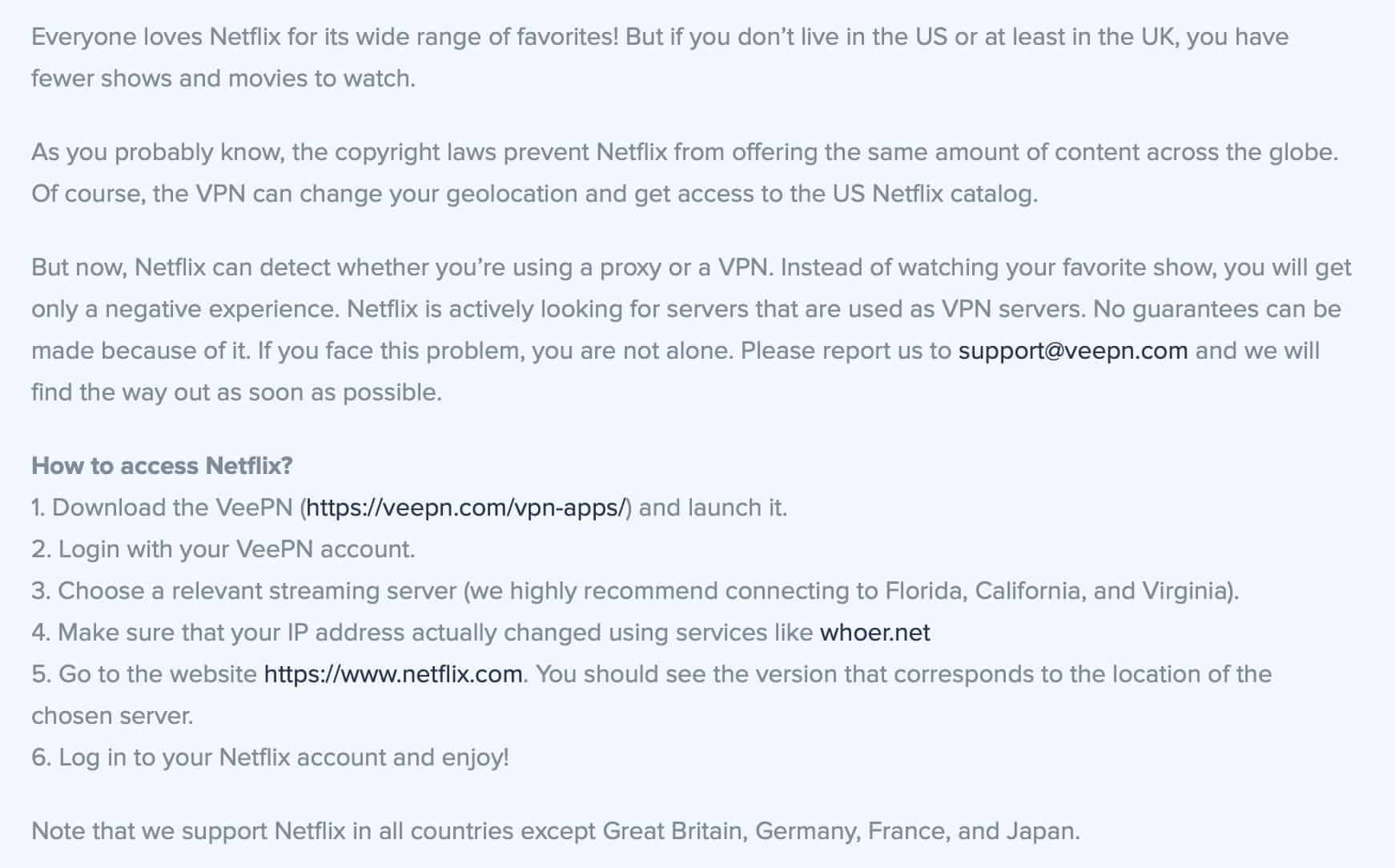The height and width of the screenshot is (868, 1395).
Task: Click the paragraph about copyright laws
Action: click(685, 173)
